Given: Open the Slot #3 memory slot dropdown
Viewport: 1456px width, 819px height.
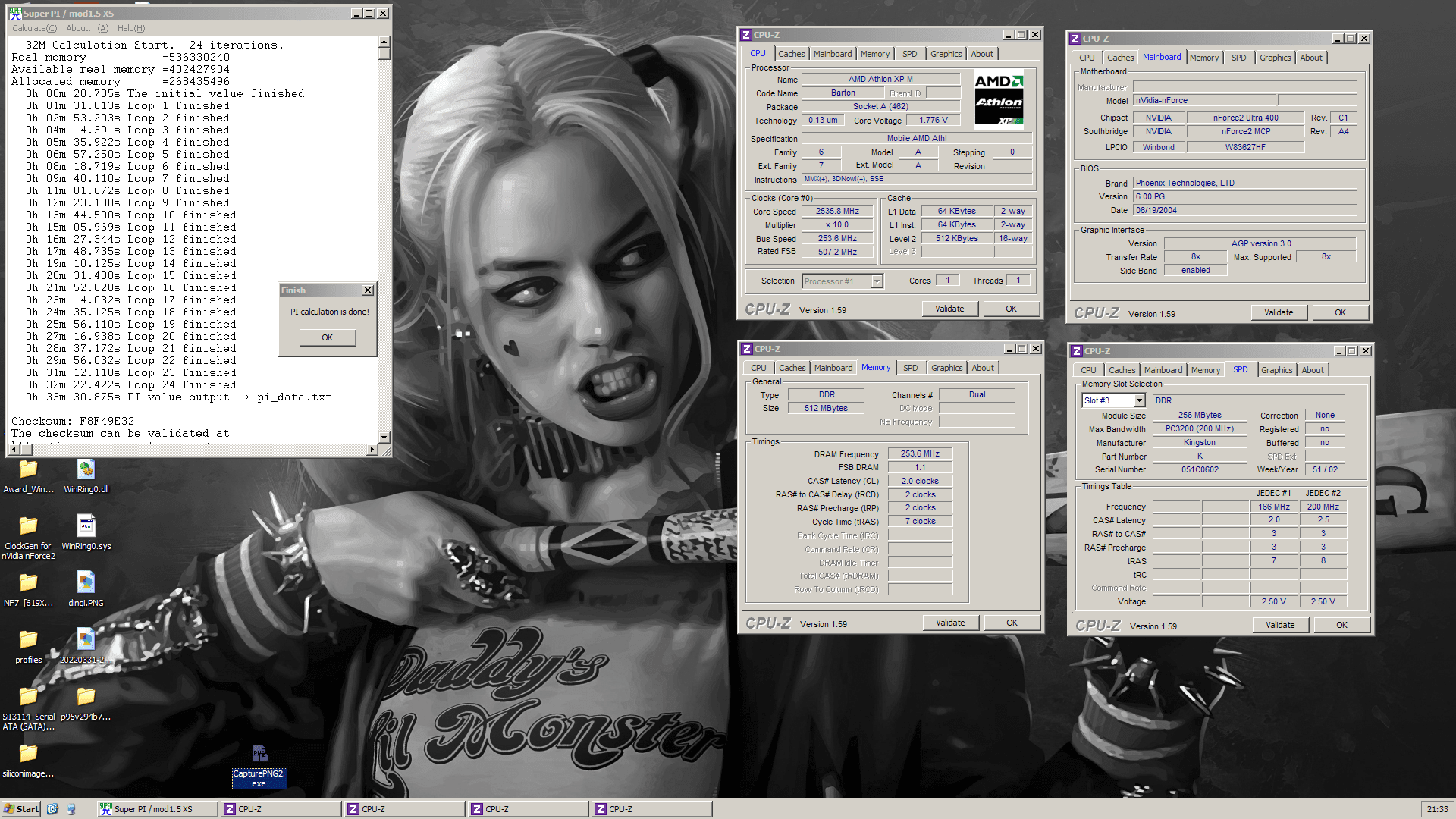Looking at the screenshot, I should 1139,400.
